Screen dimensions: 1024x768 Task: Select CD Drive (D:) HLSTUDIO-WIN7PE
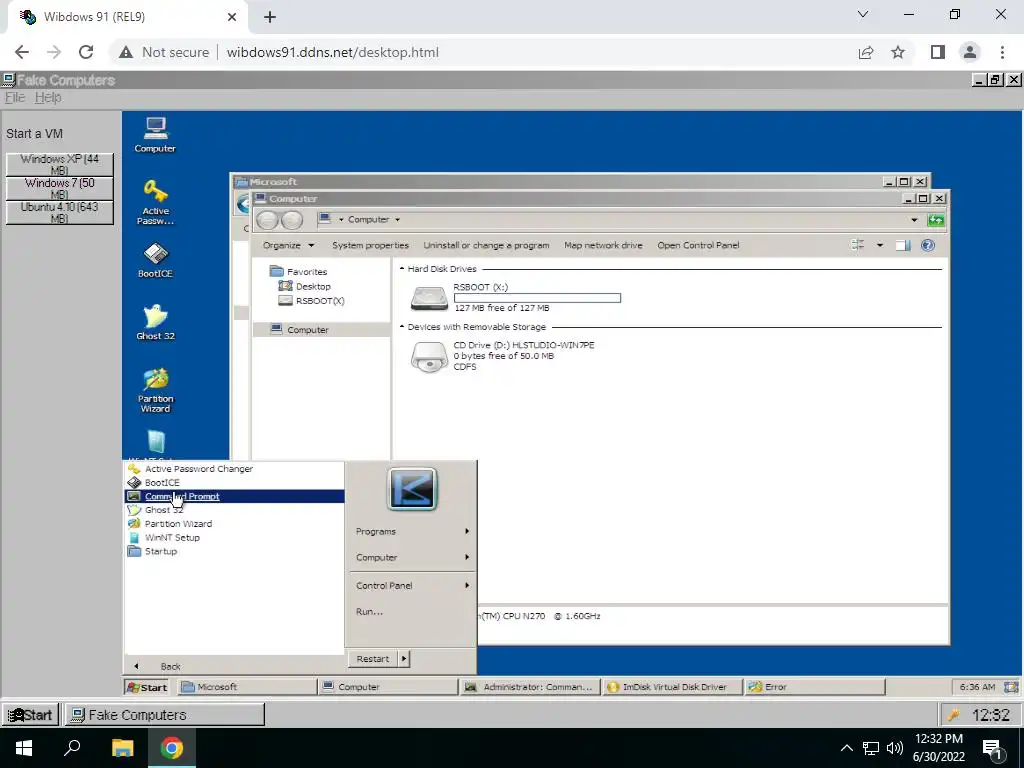pos(502,356)
